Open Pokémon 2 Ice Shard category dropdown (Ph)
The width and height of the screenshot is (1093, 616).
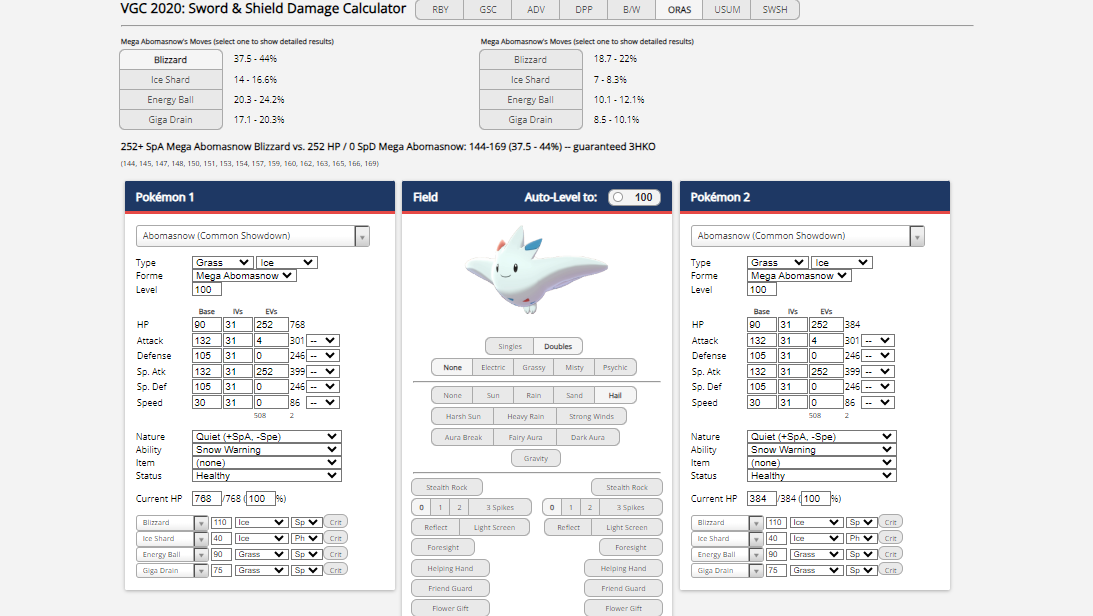pos(860,539)
